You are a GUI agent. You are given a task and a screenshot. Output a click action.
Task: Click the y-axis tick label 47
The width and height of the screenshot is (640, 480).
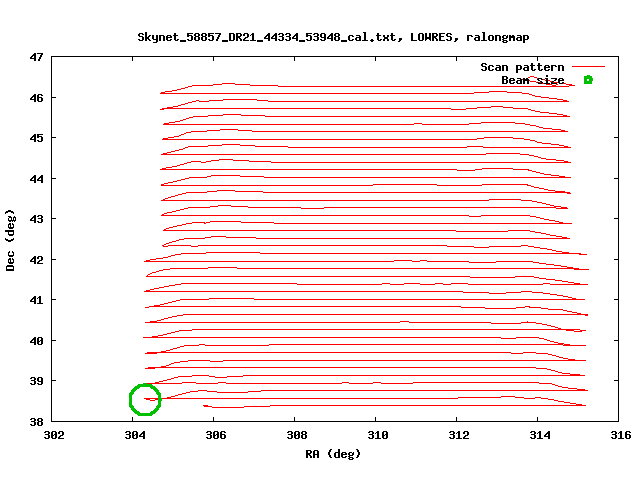(36, 57)
